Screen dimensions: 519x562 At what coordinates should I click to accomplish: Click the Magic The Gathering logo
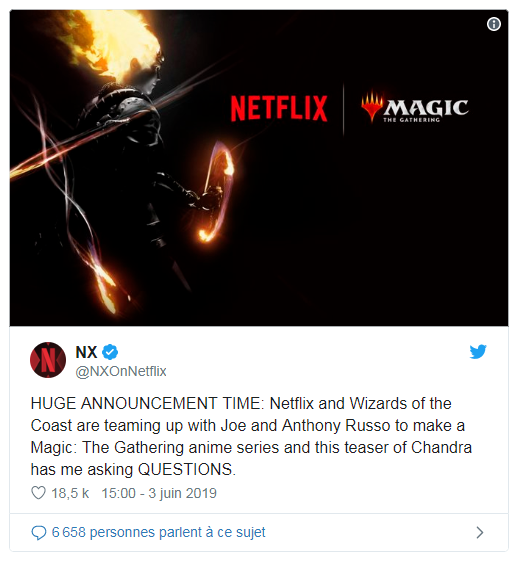(414, 108)
